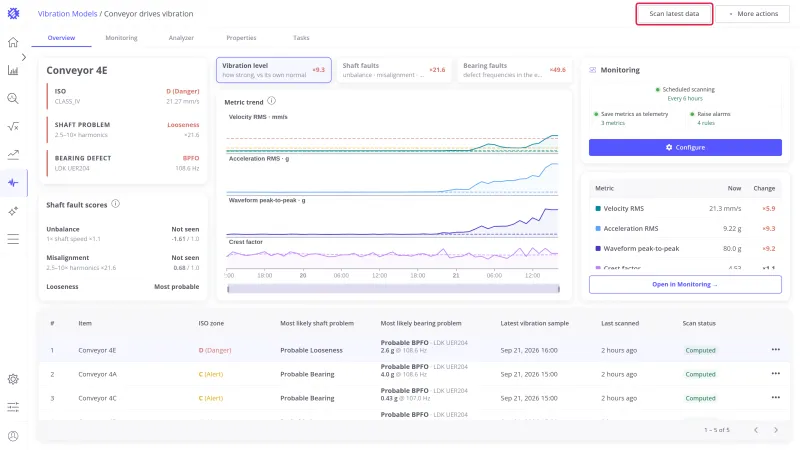Open row actions for Conveyor 4C
This screenshot has height=450, width=800.
point(776,397)
